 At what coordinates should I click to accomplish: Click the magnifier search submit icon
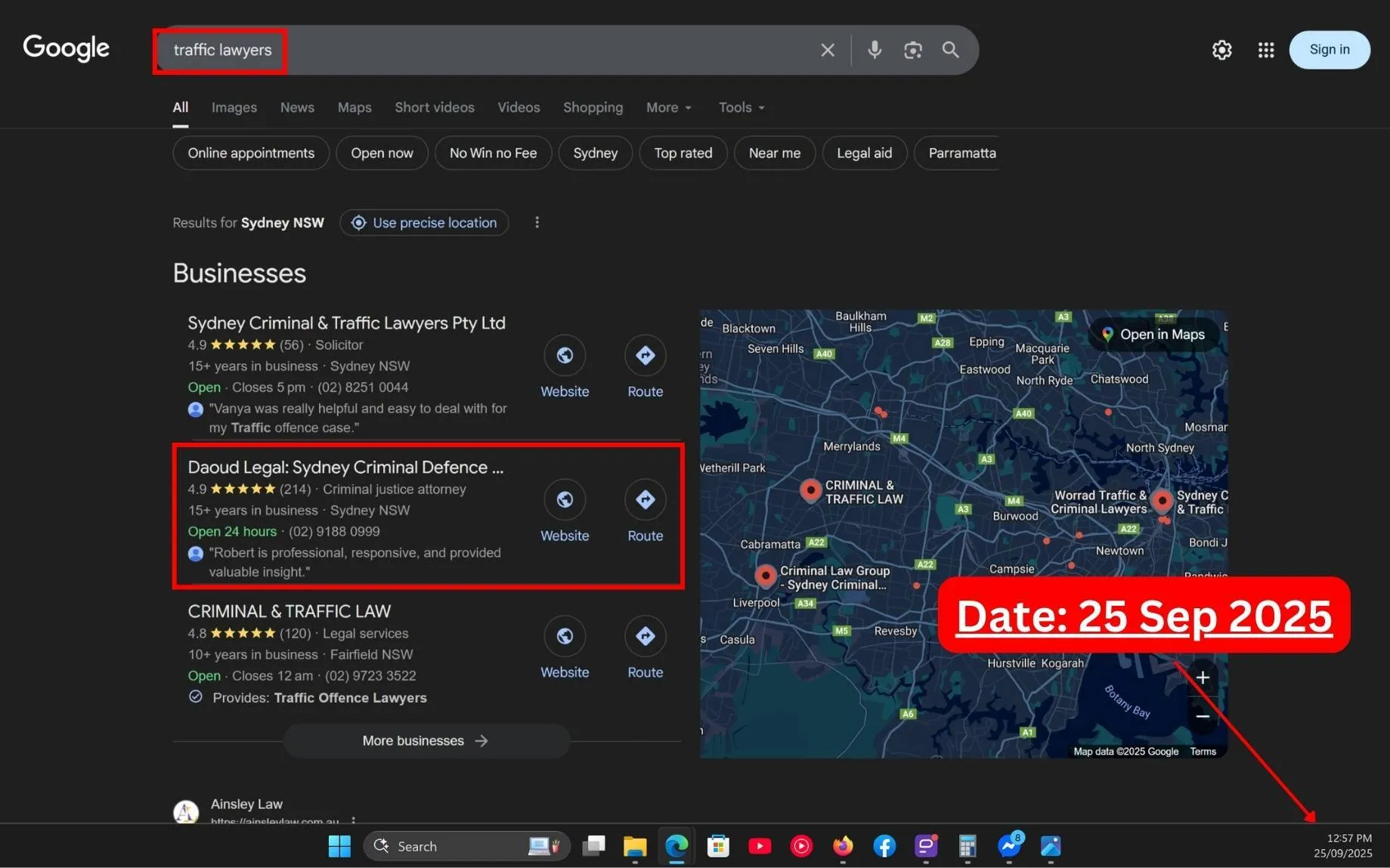point(950,50)
